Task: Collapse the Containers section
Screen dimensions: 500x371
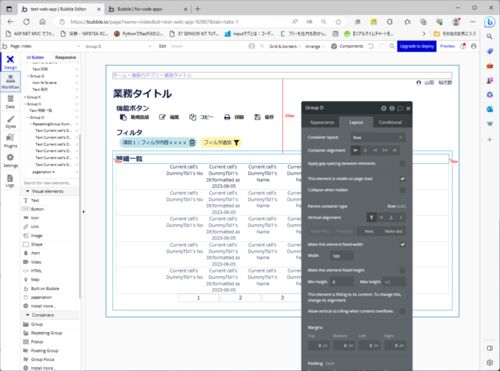Action: (x=27, y=315)
